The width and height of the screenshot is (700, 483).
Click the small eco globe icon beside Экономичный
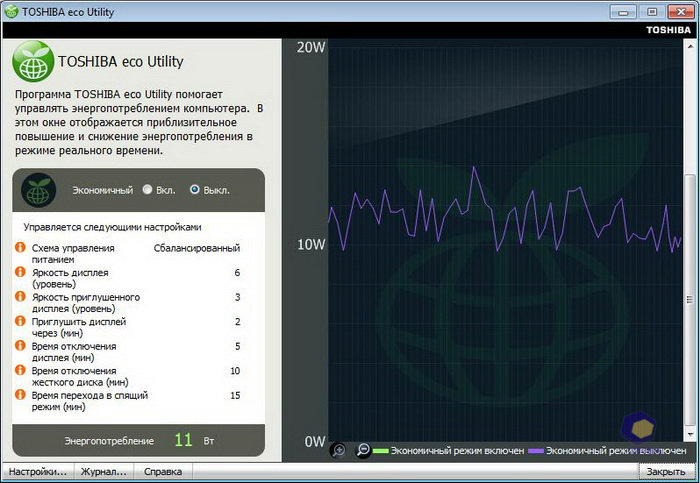pos(40,189)
